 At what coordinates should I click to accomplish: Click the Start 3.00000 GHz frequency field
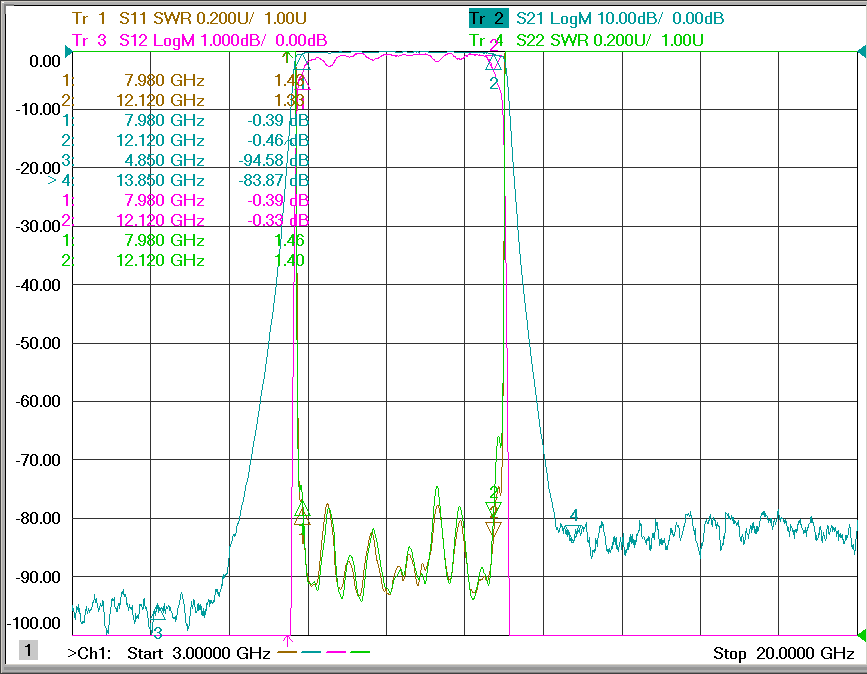[x=199, y=654]
